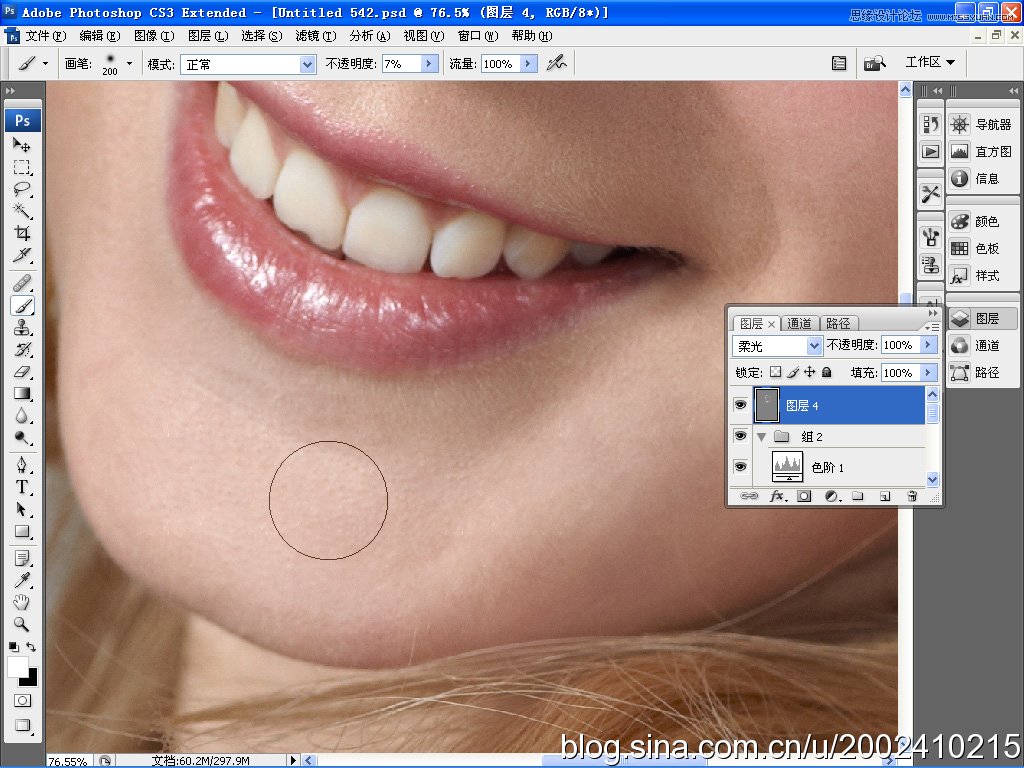Viewport: 1024px width, 768px height.
Task: Open layer 不透明度 slider arrow
Action: pyautogui.click(x=928, y=345)
